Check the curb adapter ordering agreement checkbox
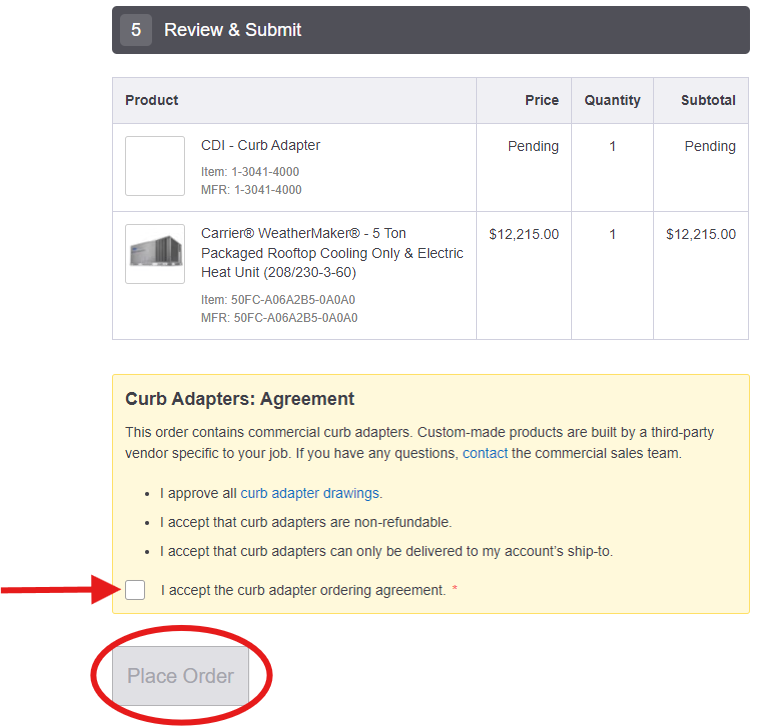 (x=135, y=590)
